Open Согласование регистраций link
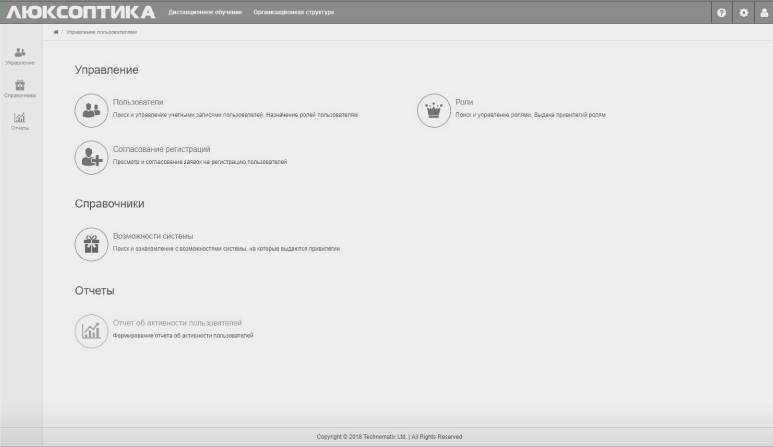Image resolution: width=773 pixels, height=447 pixels. [x=161, y=149]
